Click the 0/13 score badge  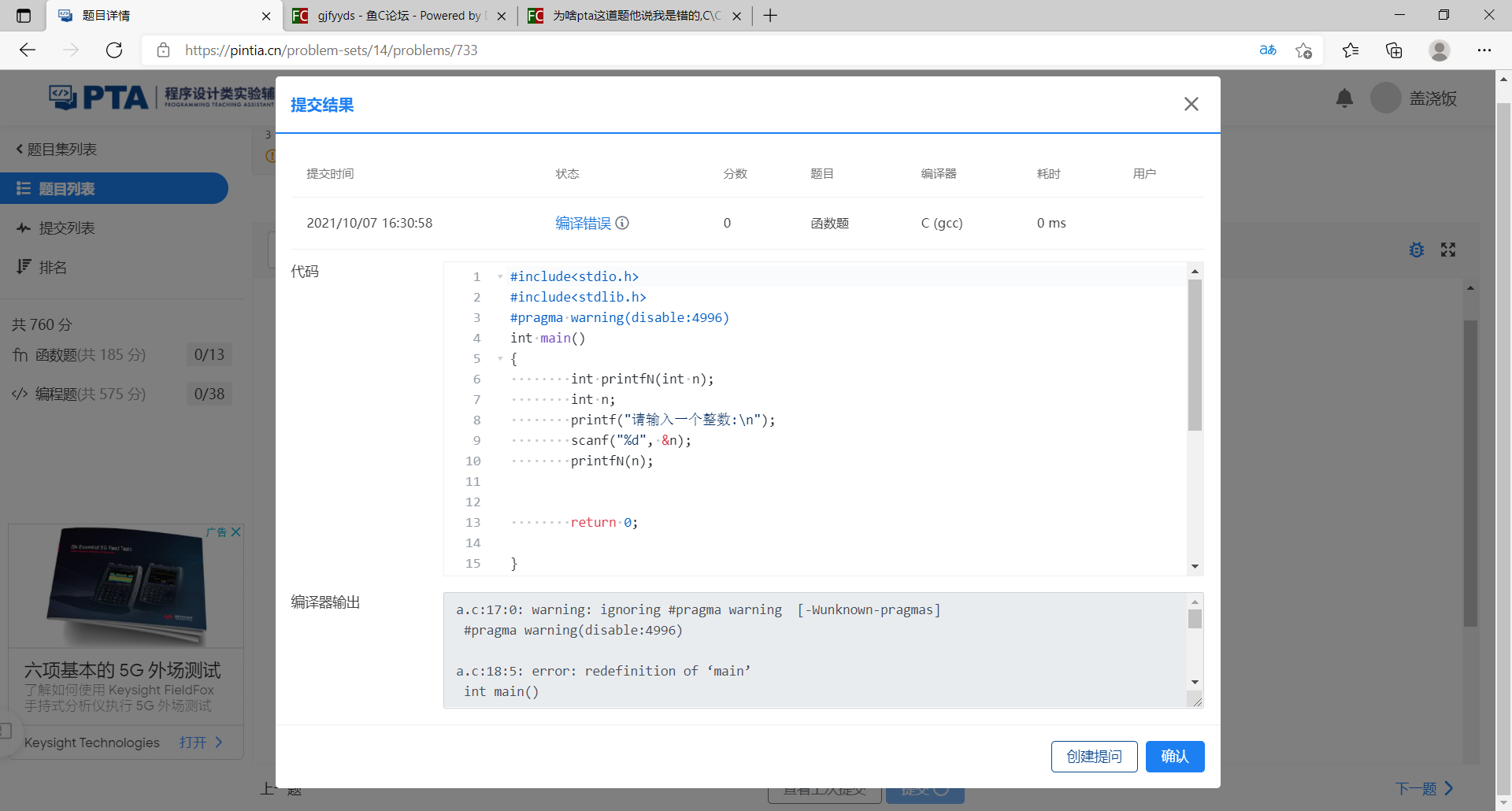click(x=209, y=354)
